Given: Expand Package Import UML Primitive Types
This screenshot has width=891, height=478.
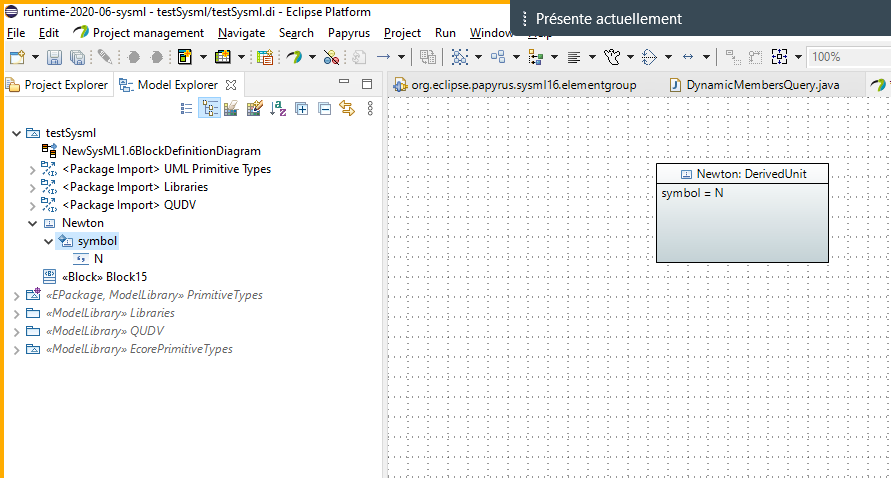Looking at the screenshot, I should click(32, 169).
